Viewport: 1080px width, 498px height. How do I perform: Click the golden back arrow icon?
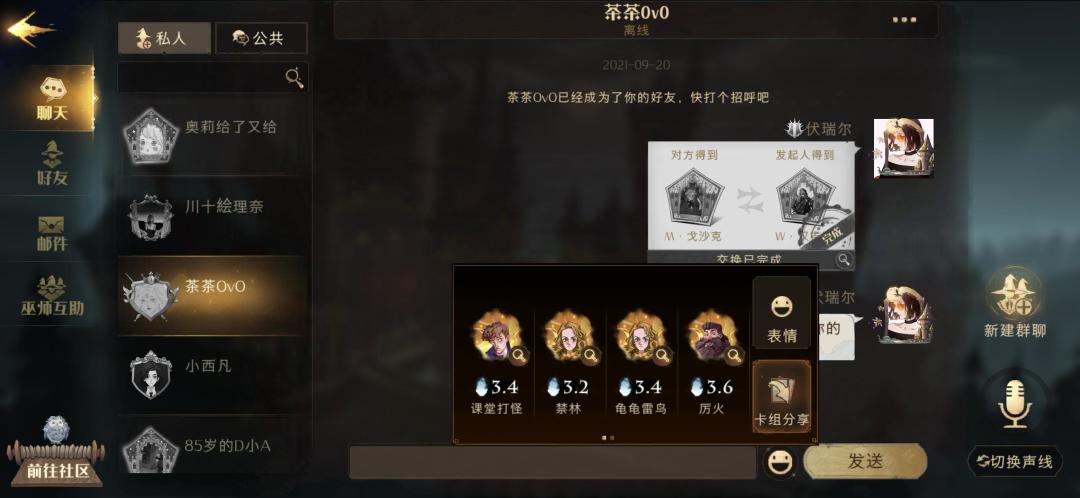pos(30,29)
